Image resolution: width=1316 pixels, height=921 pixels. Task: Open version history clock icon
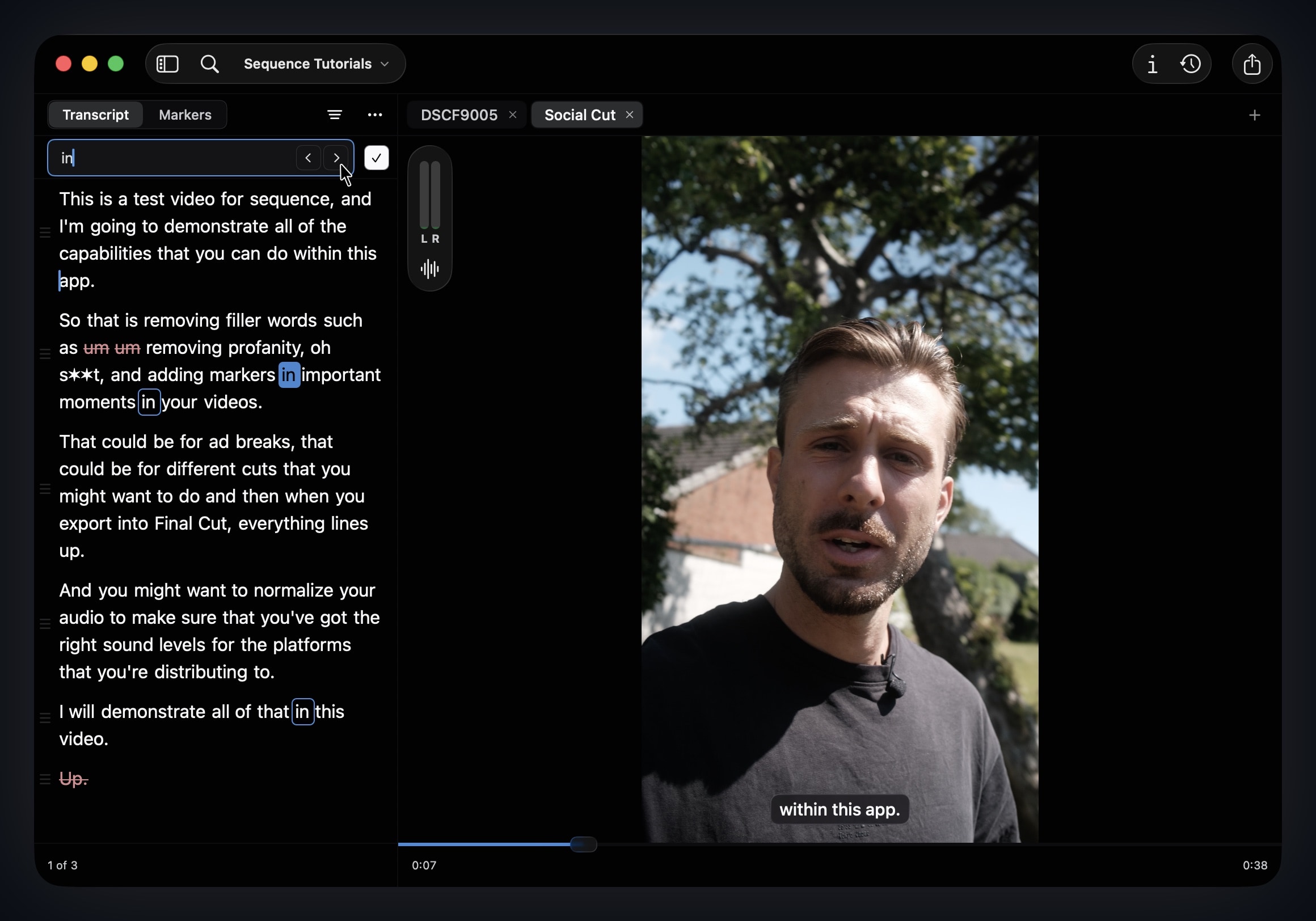(x=1191, y=64)
